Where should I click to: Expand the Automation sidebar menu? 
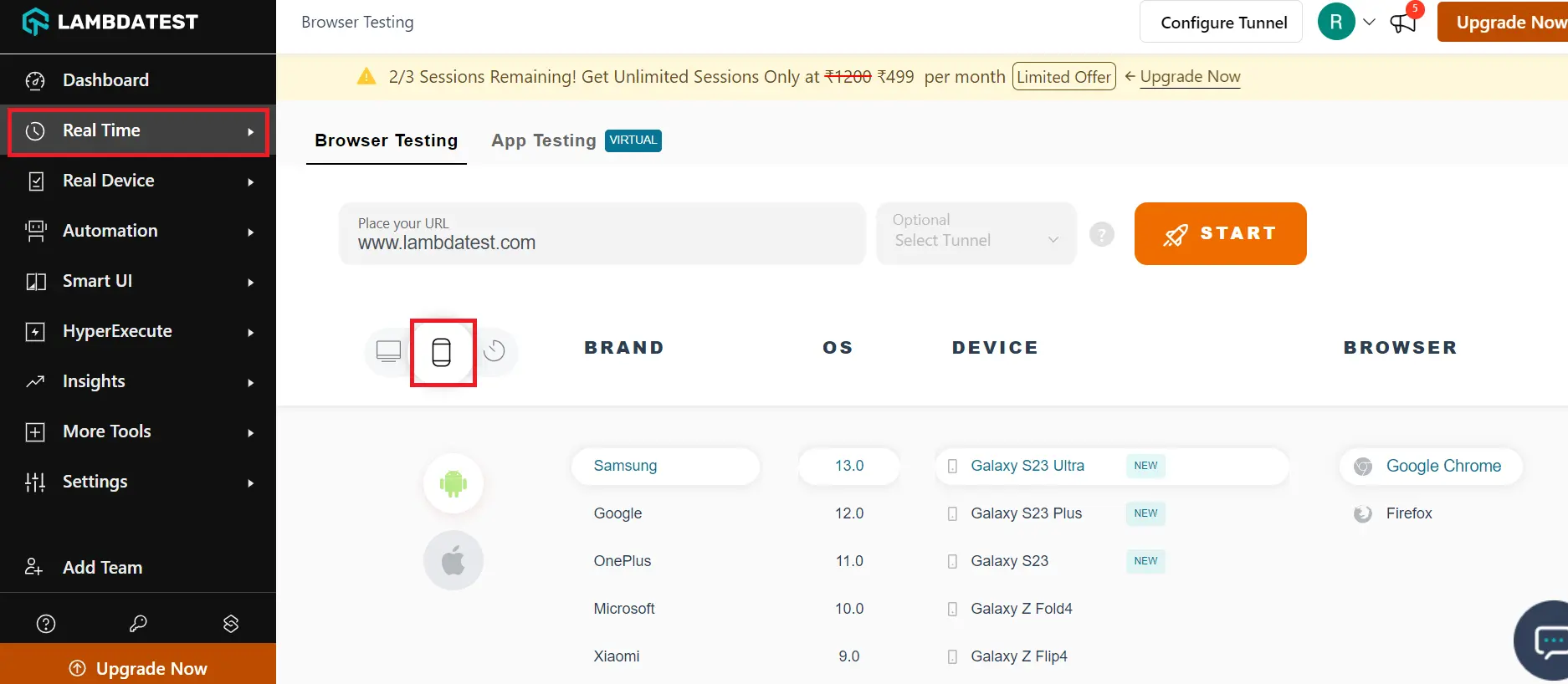[x=138, y=231]
